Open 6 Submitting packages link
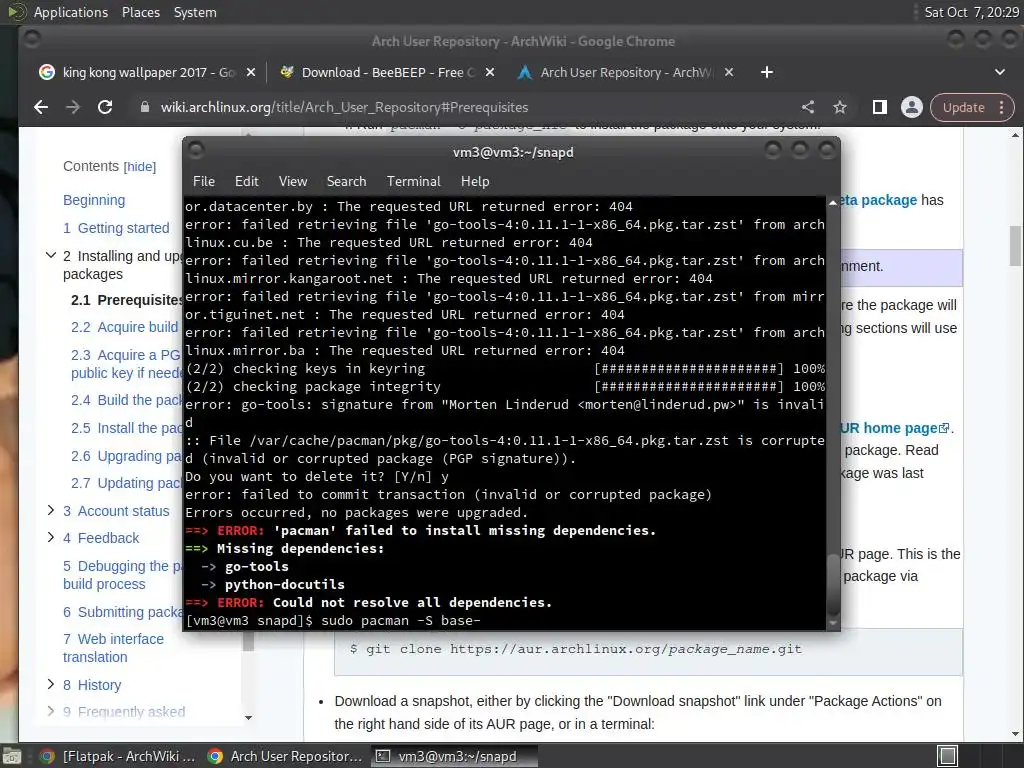 coord(122,612)
